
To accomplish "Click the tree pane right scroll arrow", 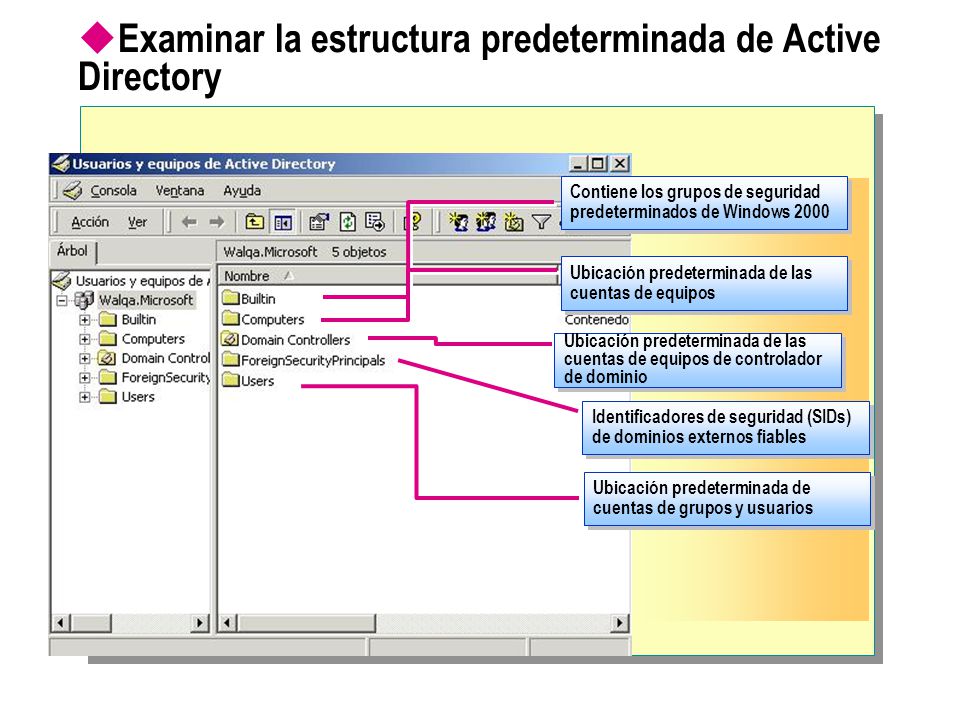I will 199,623.
